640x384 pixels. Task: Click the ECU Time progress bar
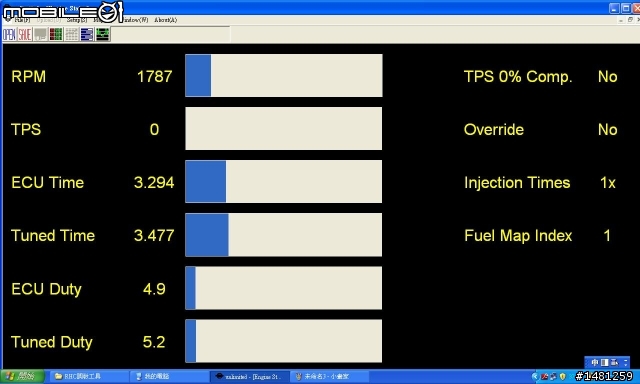click(284, 182)
